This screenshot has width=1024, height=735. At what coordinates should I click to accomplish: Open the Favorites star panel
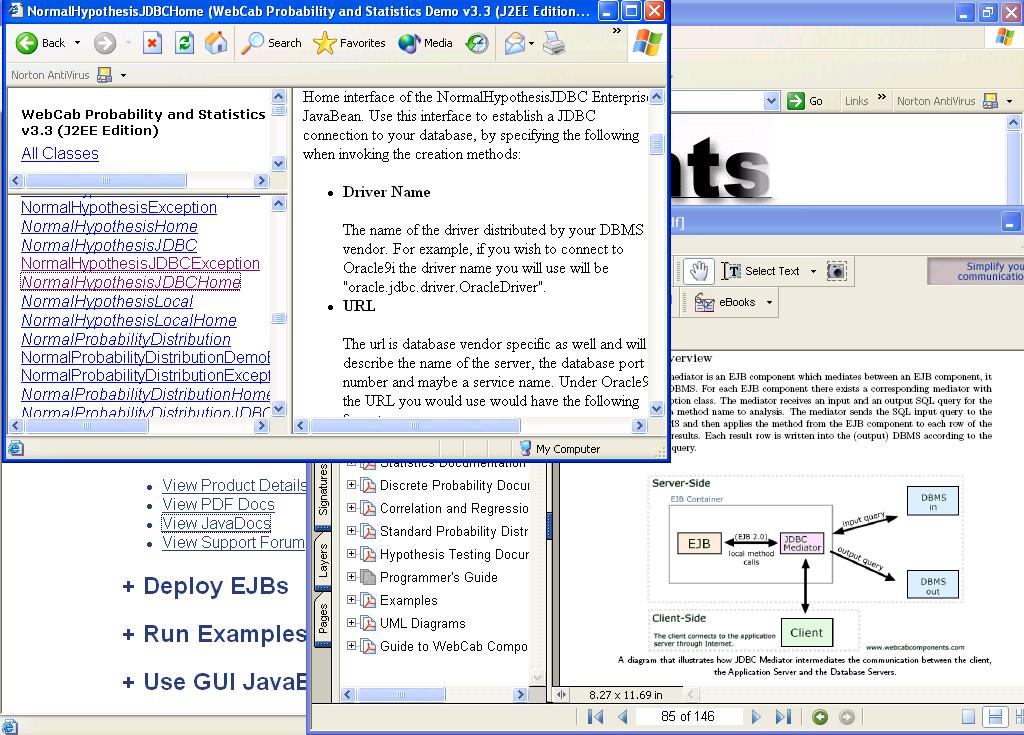[349, 43]
